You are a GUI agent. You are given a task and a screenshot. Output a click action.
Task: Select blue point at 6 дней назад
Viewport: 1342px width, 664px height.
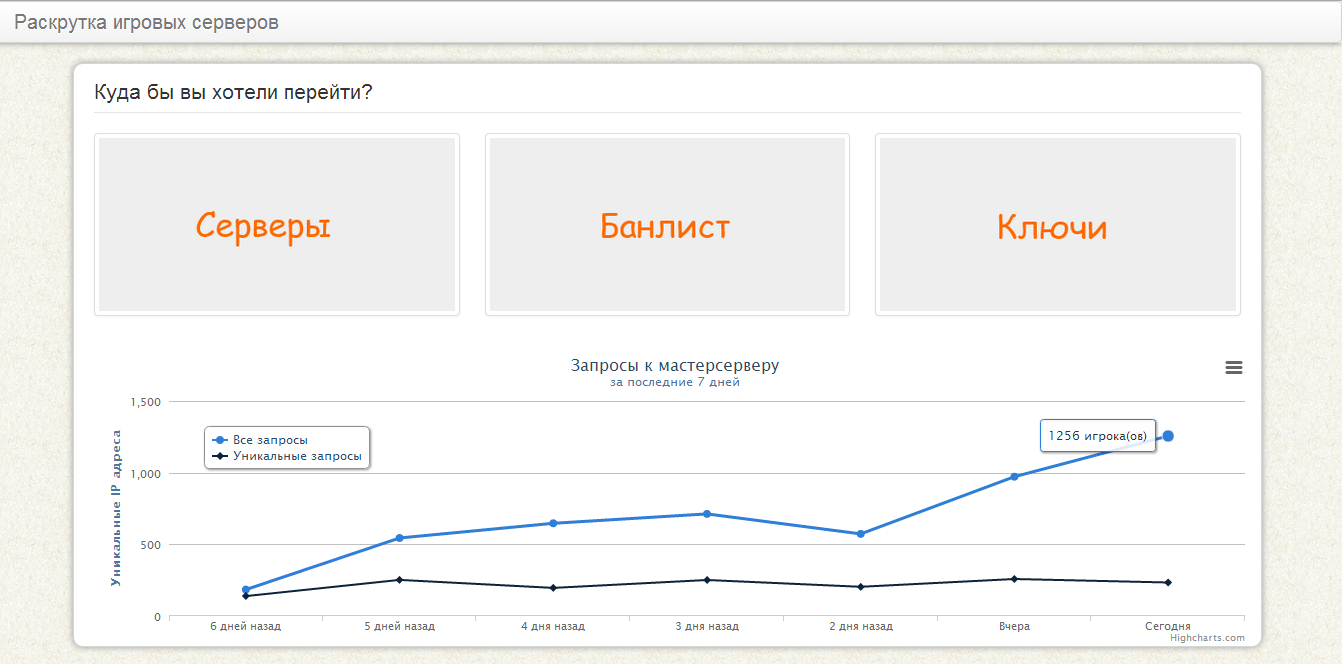pos(245,590)
